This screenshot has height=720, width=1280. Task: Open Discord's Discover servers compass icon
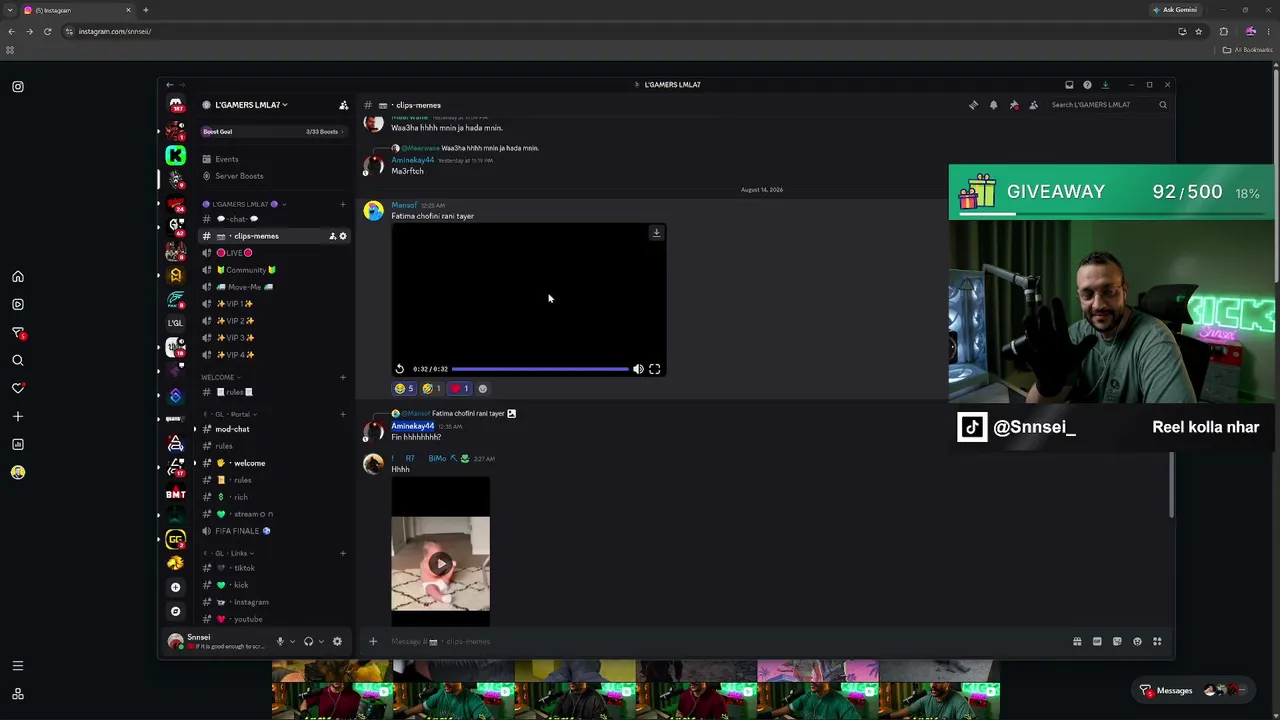click(x=176, y=611)
